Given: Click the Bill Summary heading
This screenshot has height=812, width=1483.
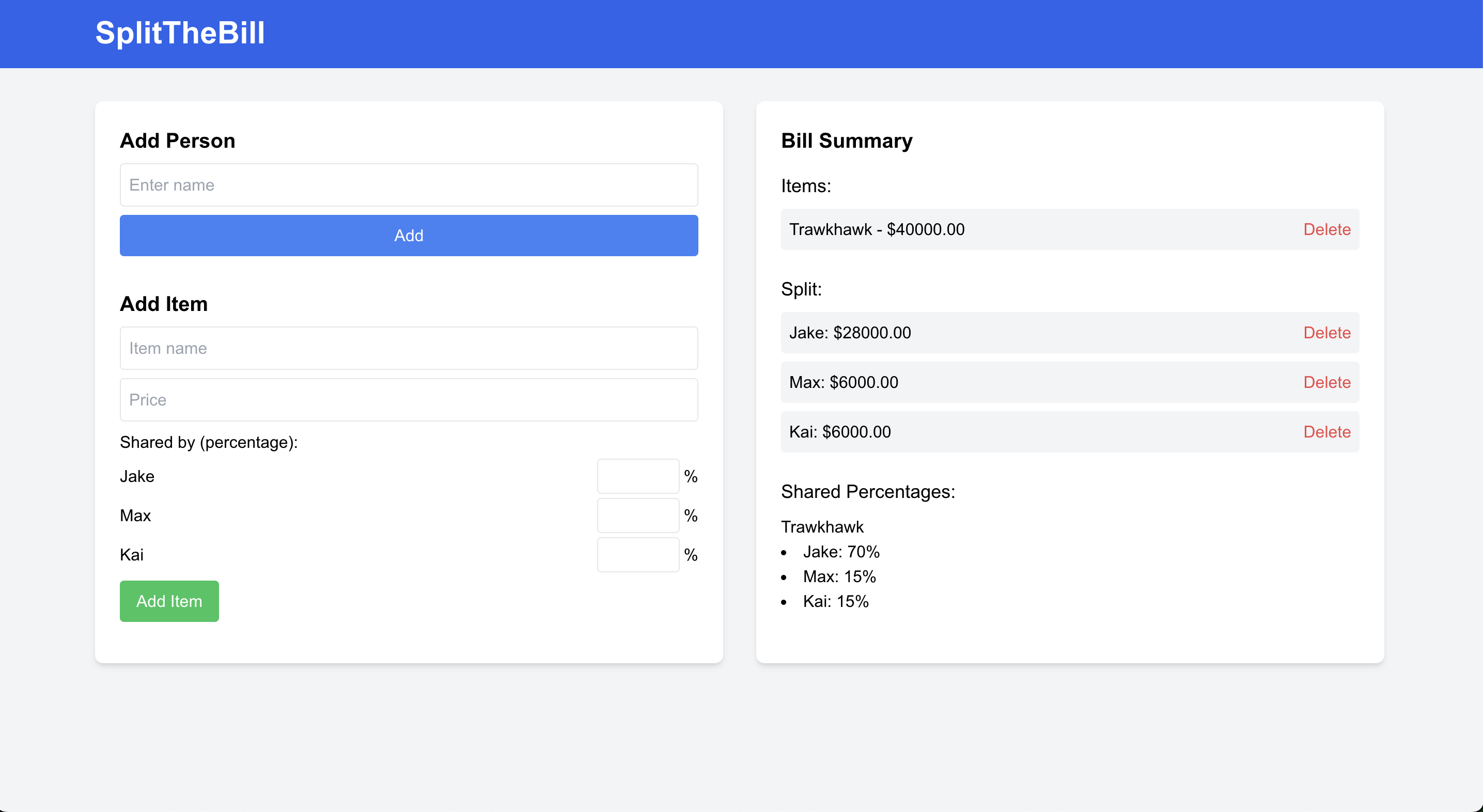Looking at the screenshot, I should pos(846,140).
